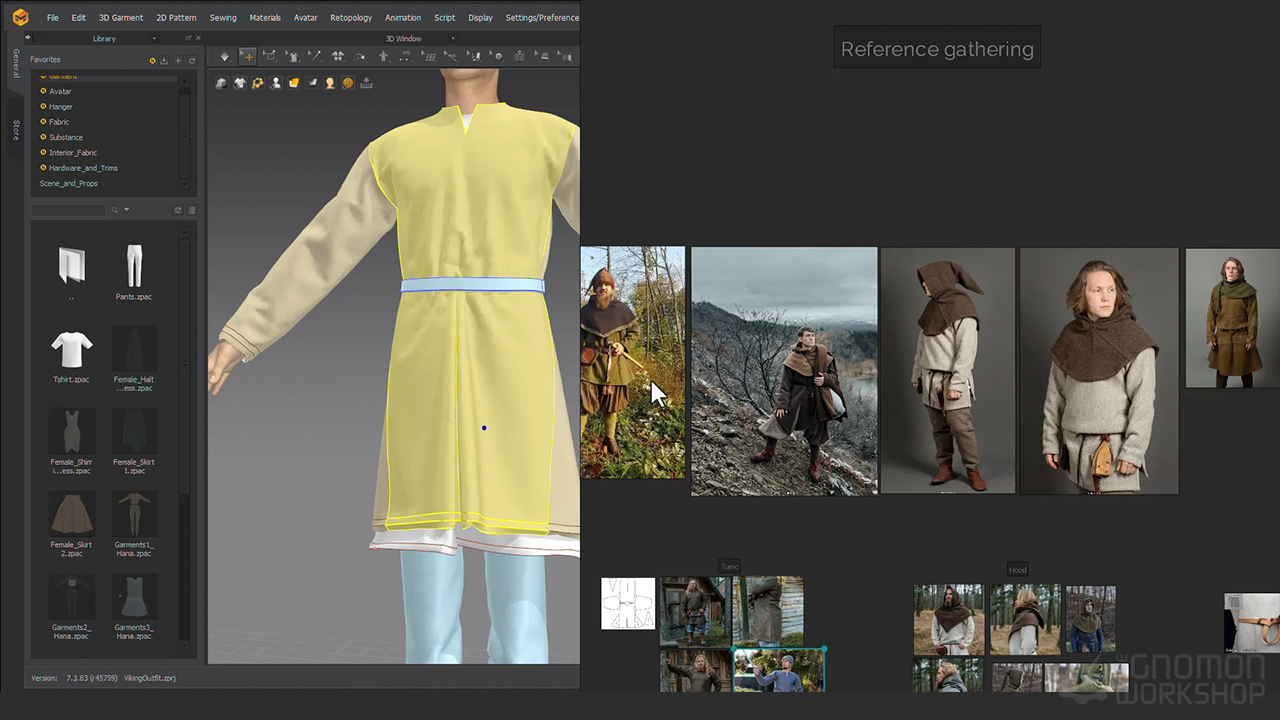Viewport: 1280px width, 720px height.
Task: Refresh the Favorites list
Action: click(192, 60)
